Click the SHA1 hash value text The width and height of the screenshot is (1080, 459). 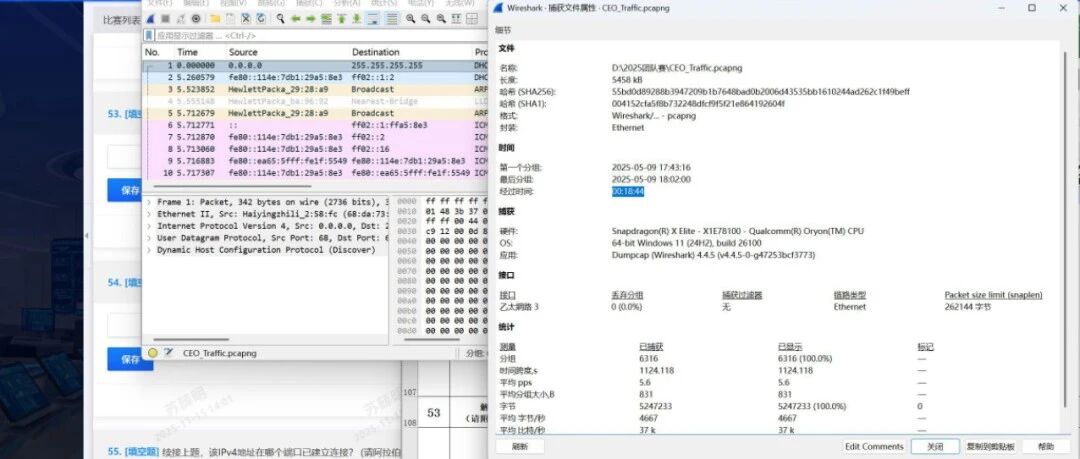[698, 104]
